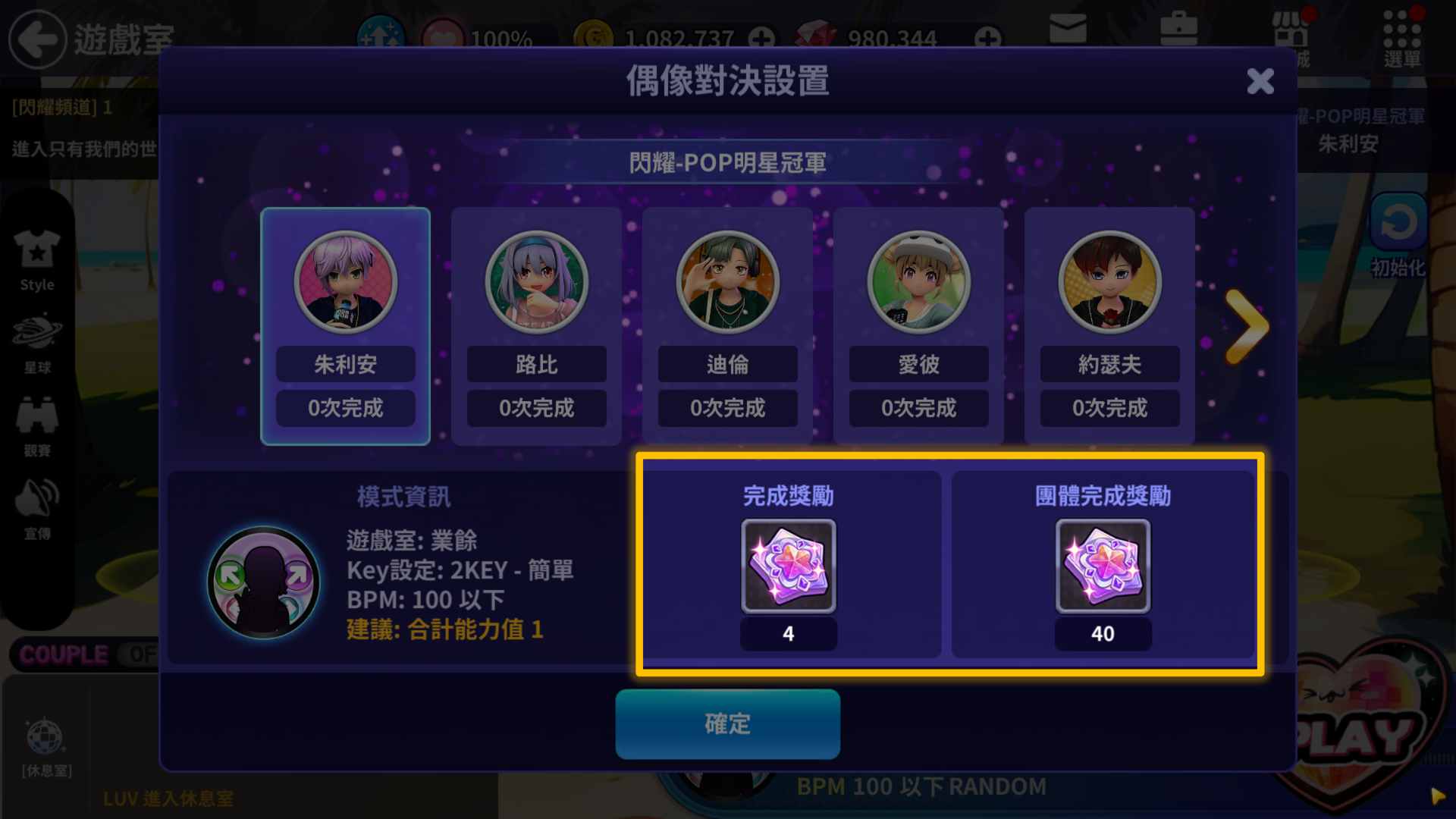
Task: Open the 星球 planet icon
Action: 37,343
